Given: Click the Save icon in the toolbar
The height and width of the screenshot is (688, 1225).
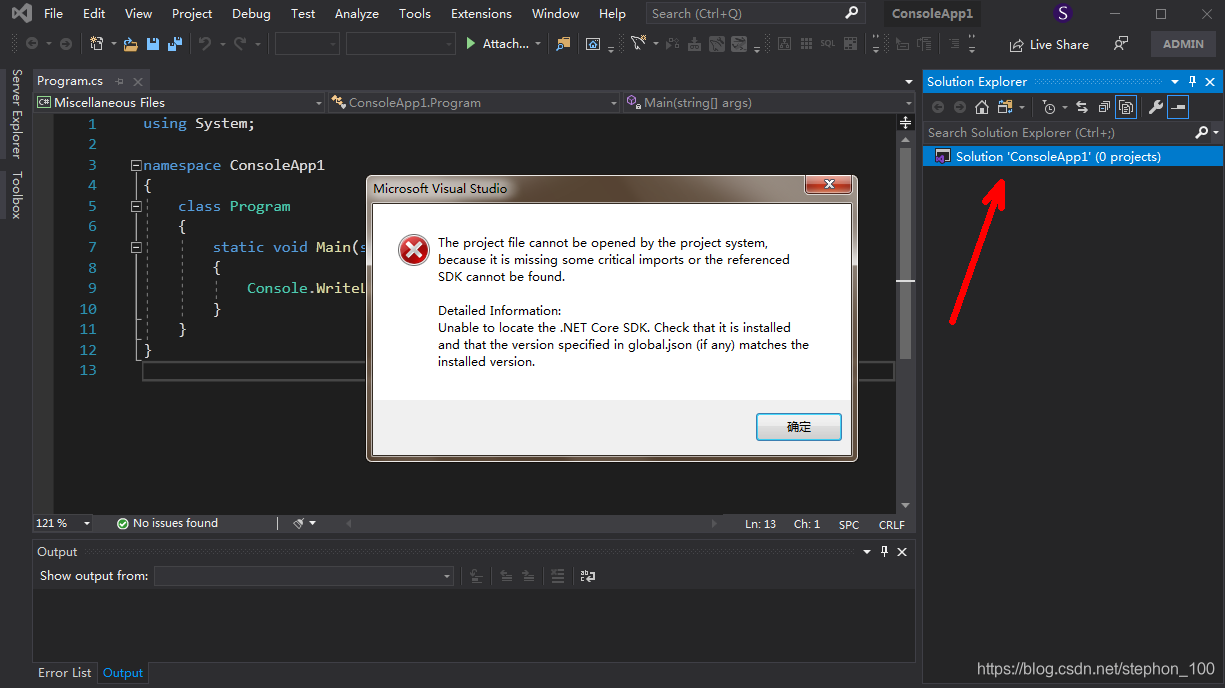Looking at the screenshot, I should pyautogui.click(x=153, y=44).
